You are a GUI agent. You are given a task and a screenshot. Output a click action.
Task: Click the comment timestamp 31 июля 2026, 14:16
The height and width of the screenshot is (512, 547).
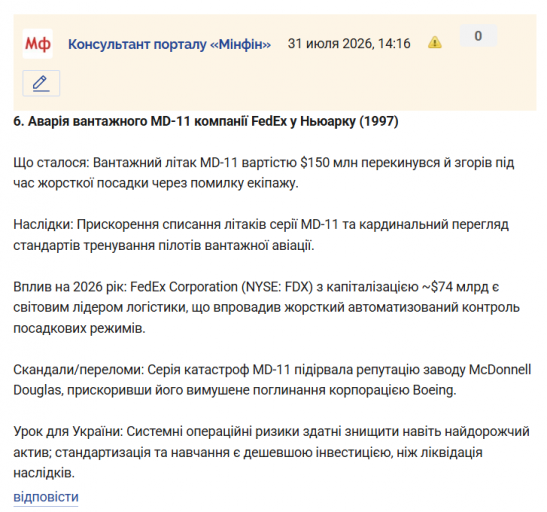point(349,44)
